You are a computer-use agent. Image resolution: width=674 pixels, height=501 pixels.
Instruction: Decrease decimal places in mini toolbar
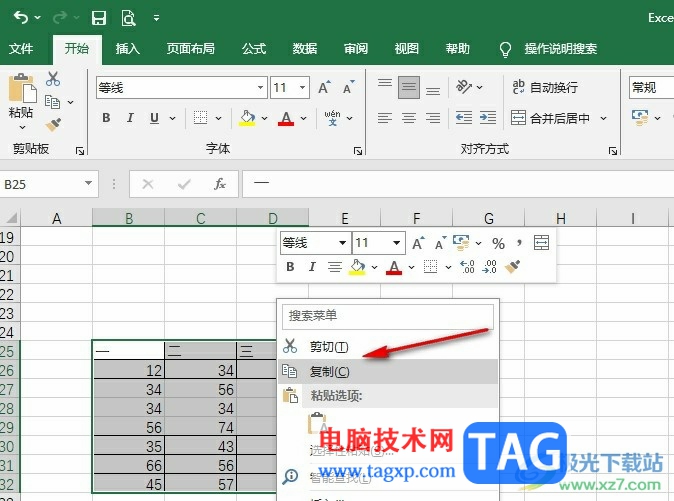[x=490, y=267]
